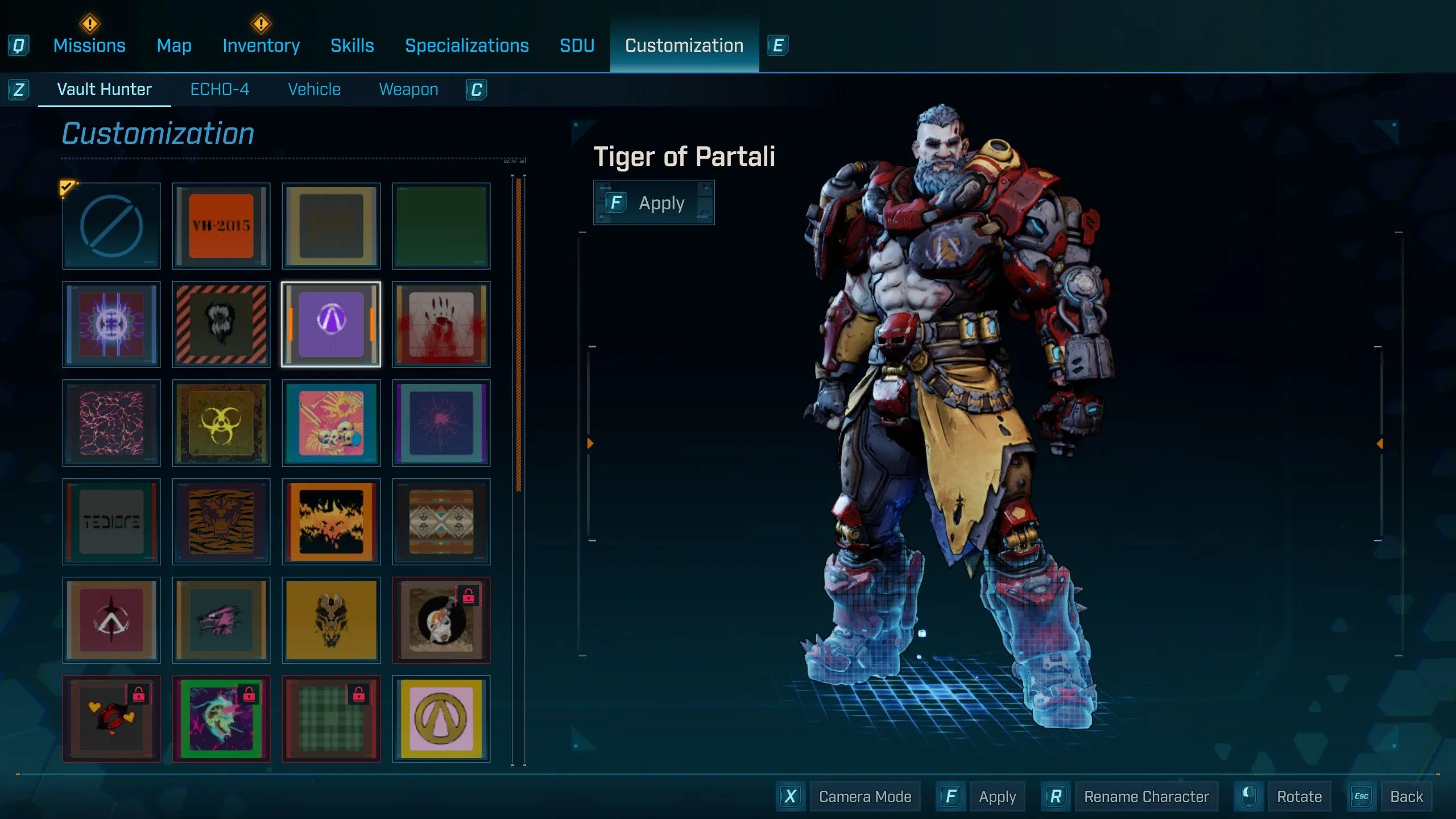Viewport: 1456px width, 819px height.
Task: Click Rename Character in the bottom bar
Action: (1146, 796)
